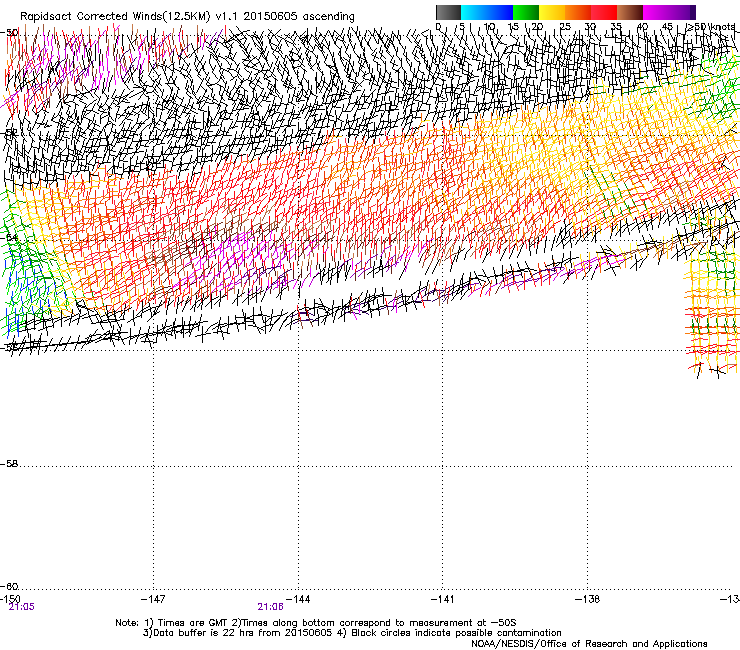
Task: Select the brown 35–40 knots legend segment
Action: pyautogui.click(x=630, y=12)
